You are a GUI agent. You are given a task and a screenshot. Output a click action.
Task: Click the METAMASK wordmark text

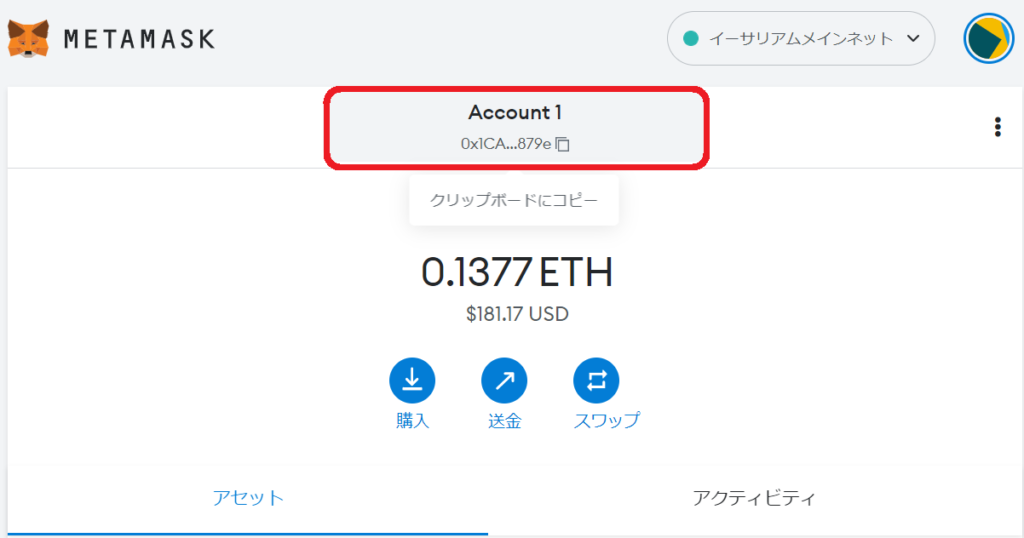(139, 39)
